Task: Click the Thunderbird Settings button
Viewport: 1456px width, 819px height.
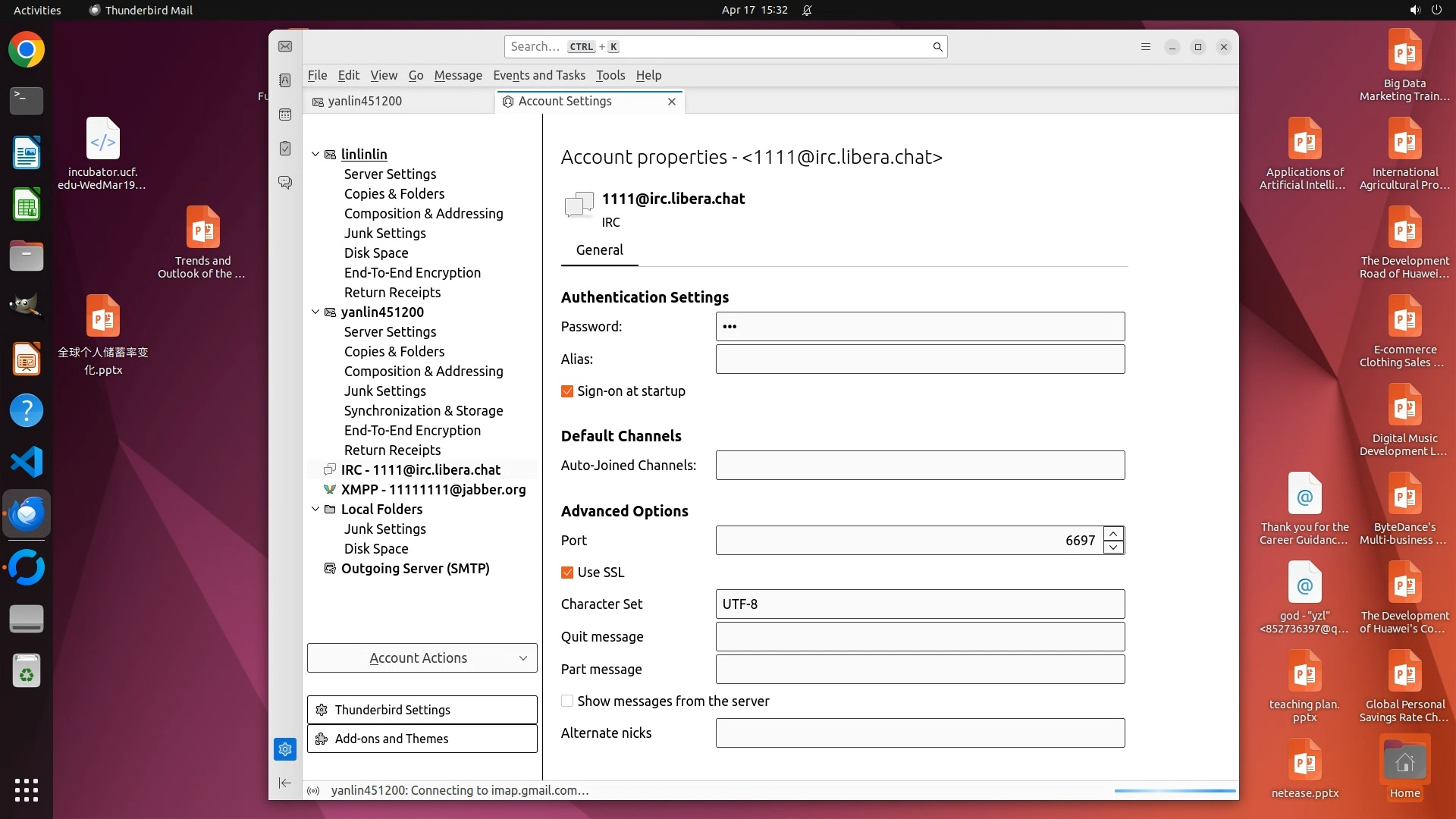Action: (x=422, y=710)
